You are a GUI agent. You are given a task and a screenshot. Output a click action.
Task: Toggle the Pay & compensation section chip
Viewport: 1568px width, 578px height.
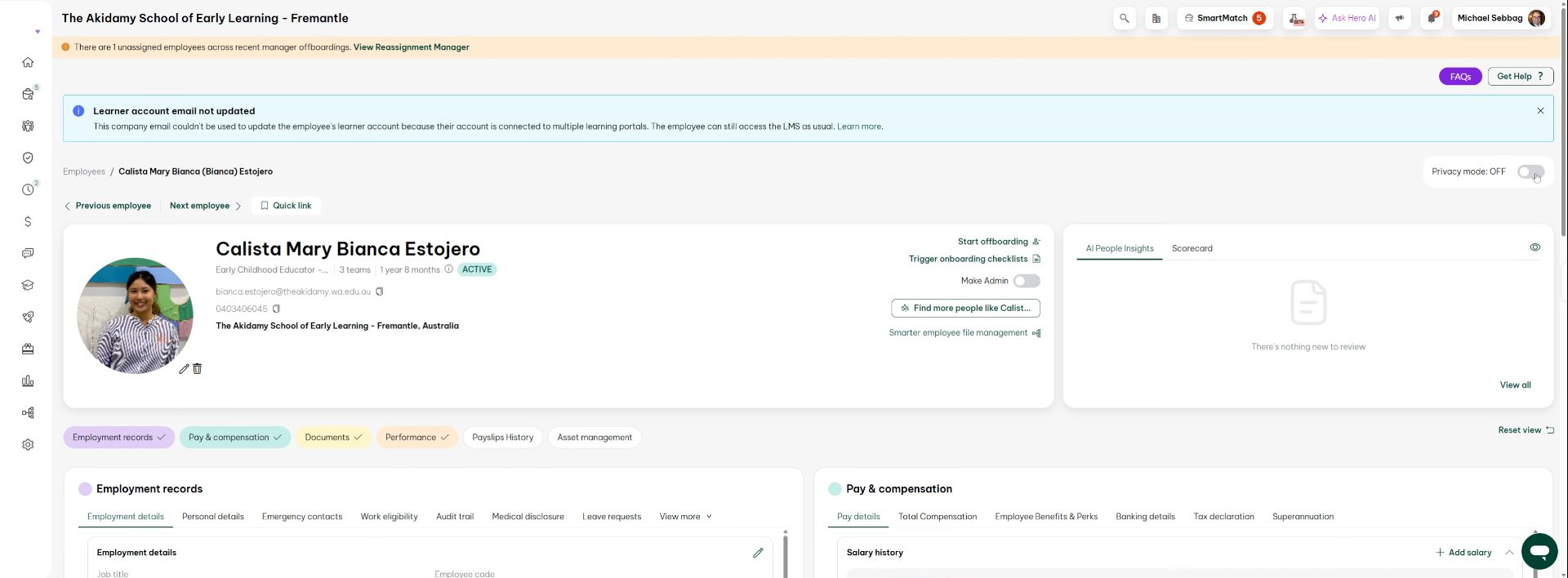click(235, 438)
